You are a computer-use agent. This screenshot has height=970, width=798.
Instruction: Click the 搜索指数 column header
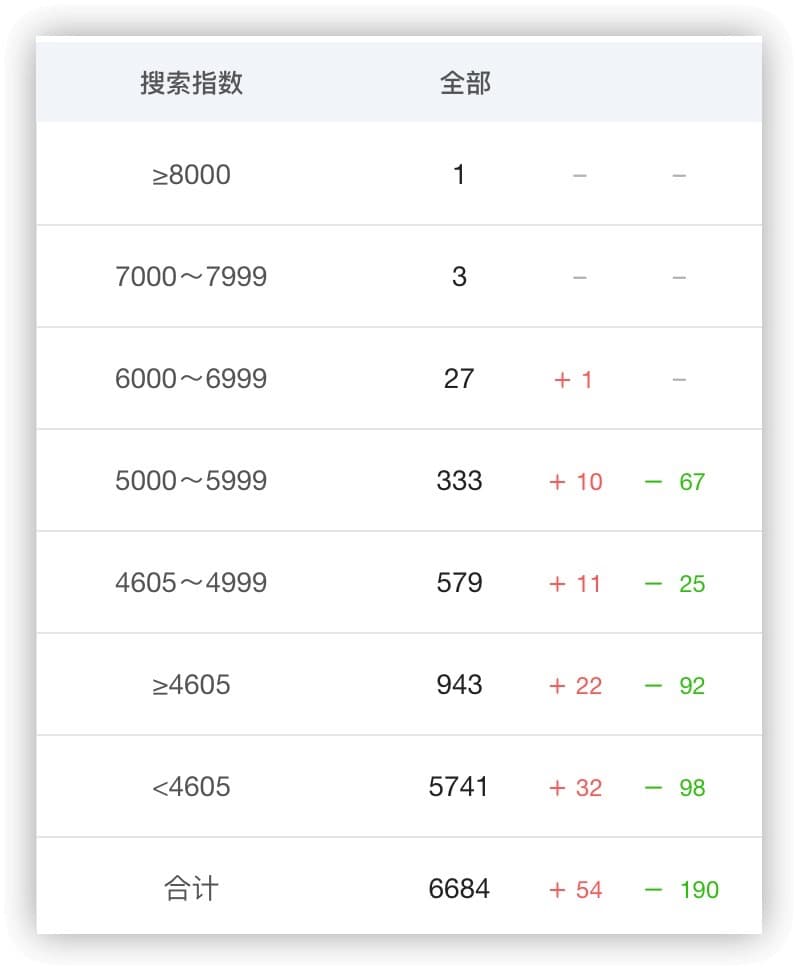191,83
